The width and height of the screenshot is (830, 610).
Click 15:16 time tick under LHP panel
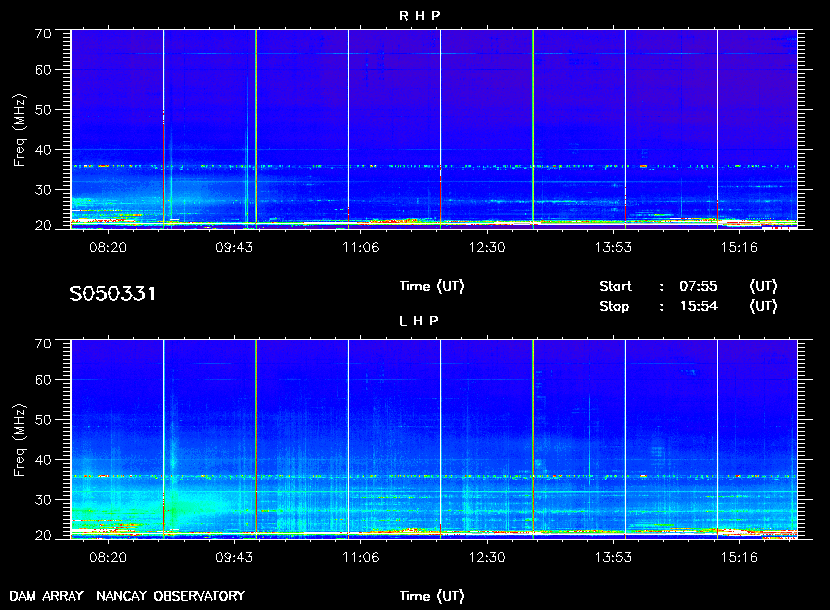(x=739, y=558)
